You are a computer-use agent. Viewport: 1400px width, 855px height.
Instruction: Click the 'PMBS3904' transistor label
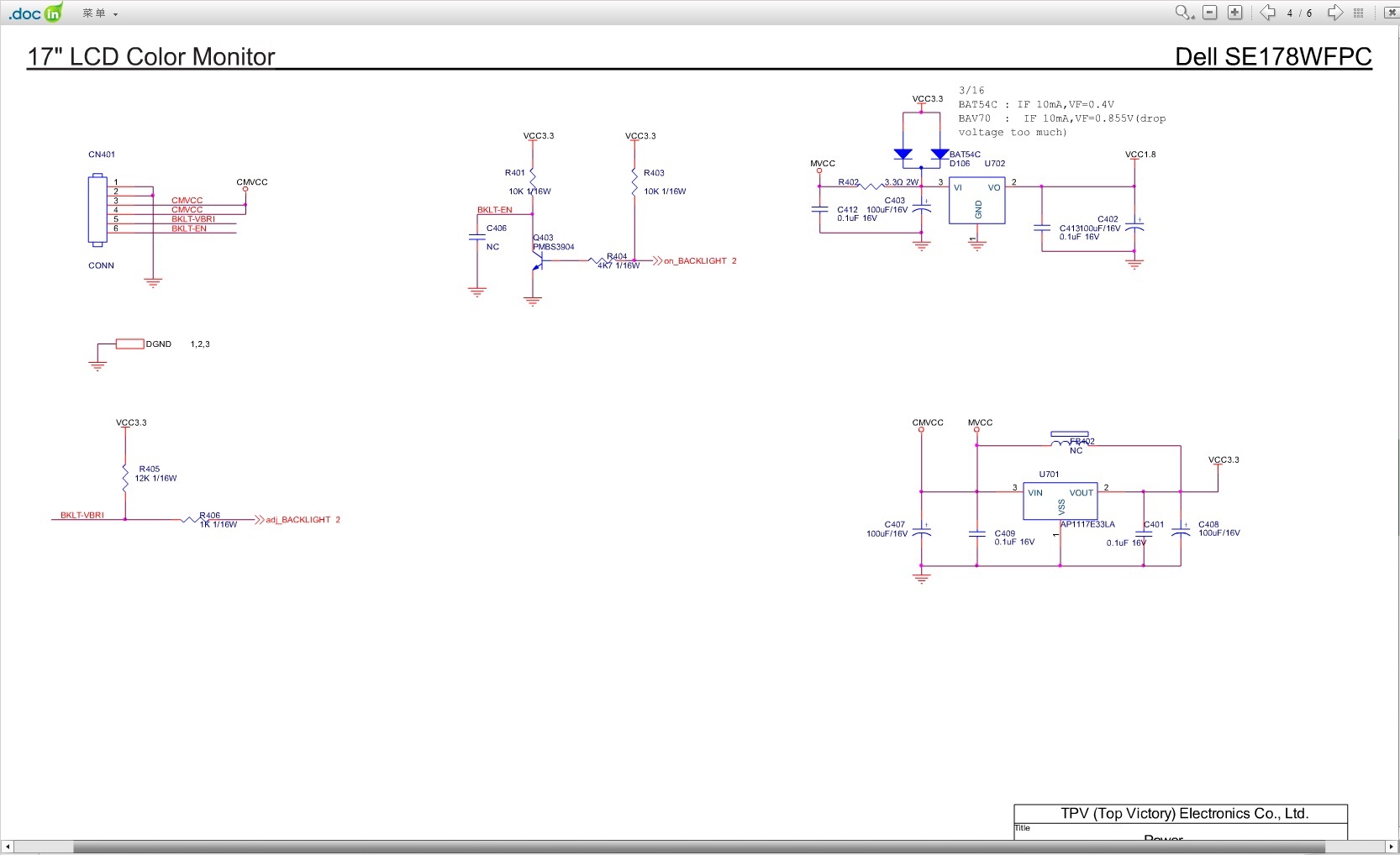(x=553, y=247)
